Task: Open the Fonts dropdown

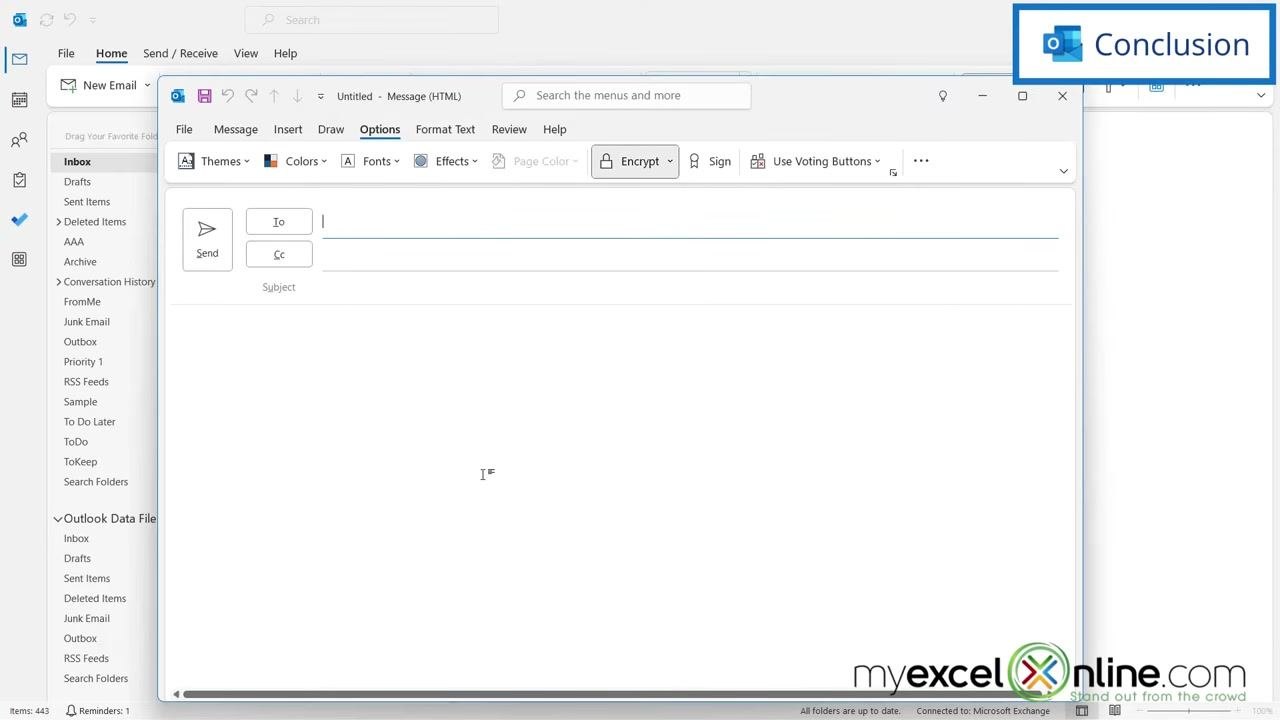Action: (x=370, y=161)
